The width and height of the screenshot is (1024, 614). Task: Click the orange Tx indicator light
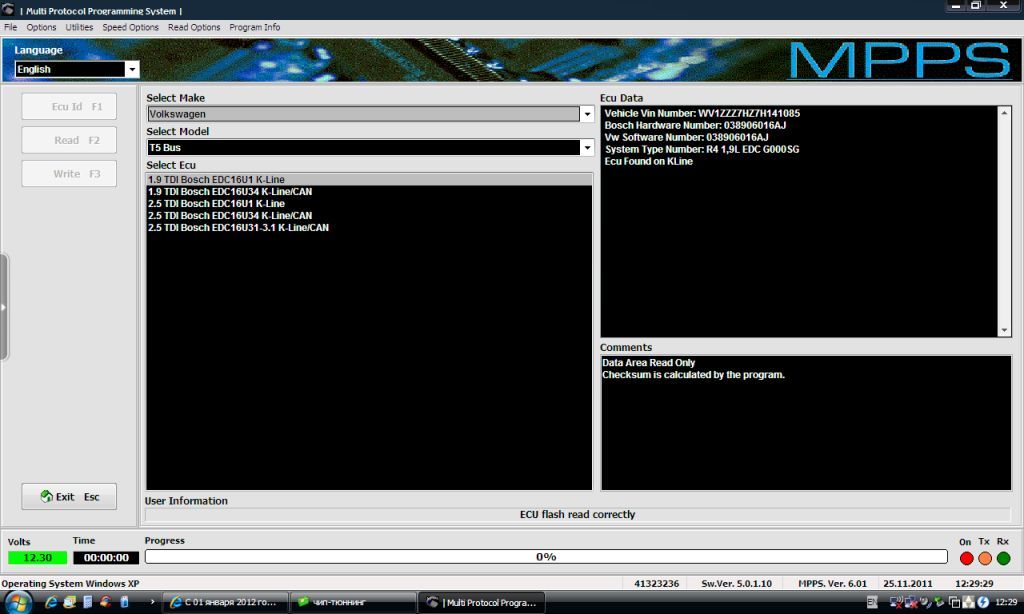985,558
